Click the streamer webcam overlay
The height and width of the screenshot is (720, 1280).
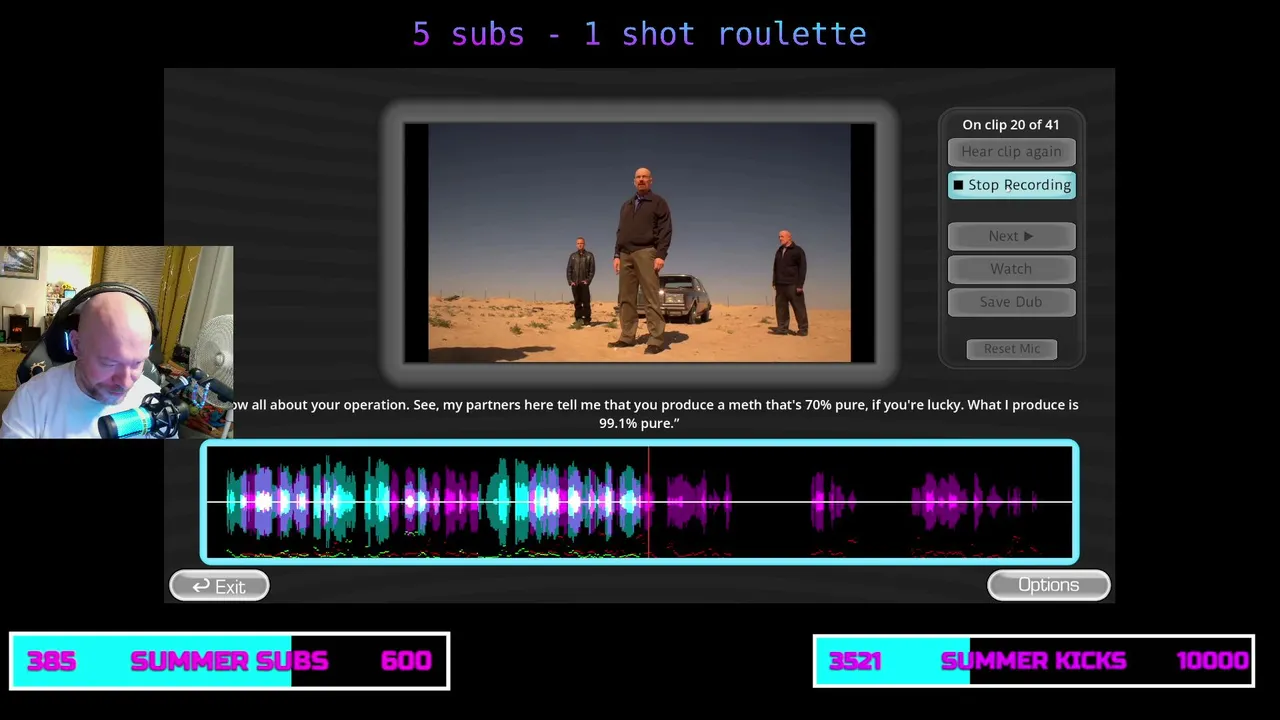[116, 342]
